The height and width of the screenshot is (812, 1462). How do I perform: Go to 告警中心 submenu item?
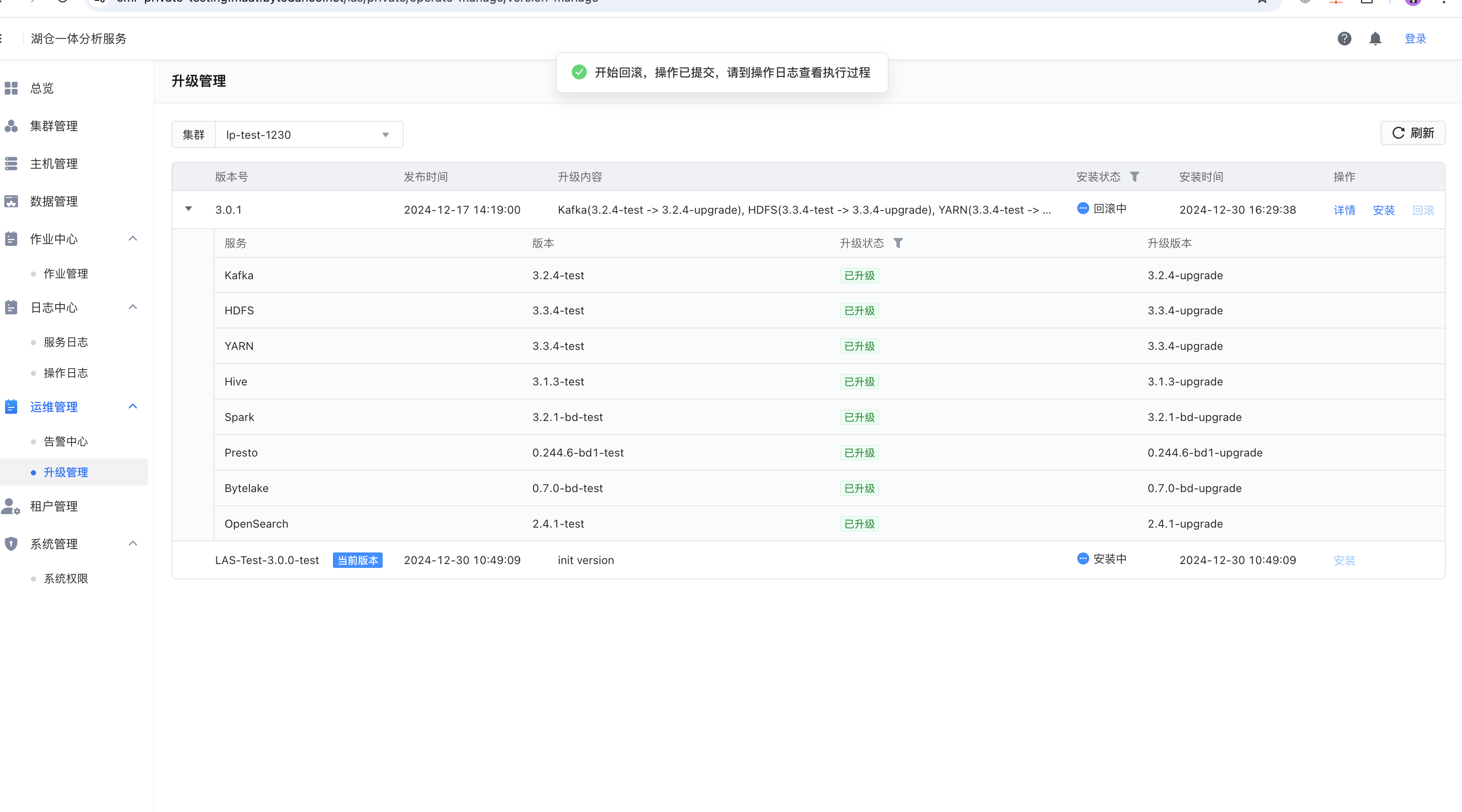[x=66, y=442]
